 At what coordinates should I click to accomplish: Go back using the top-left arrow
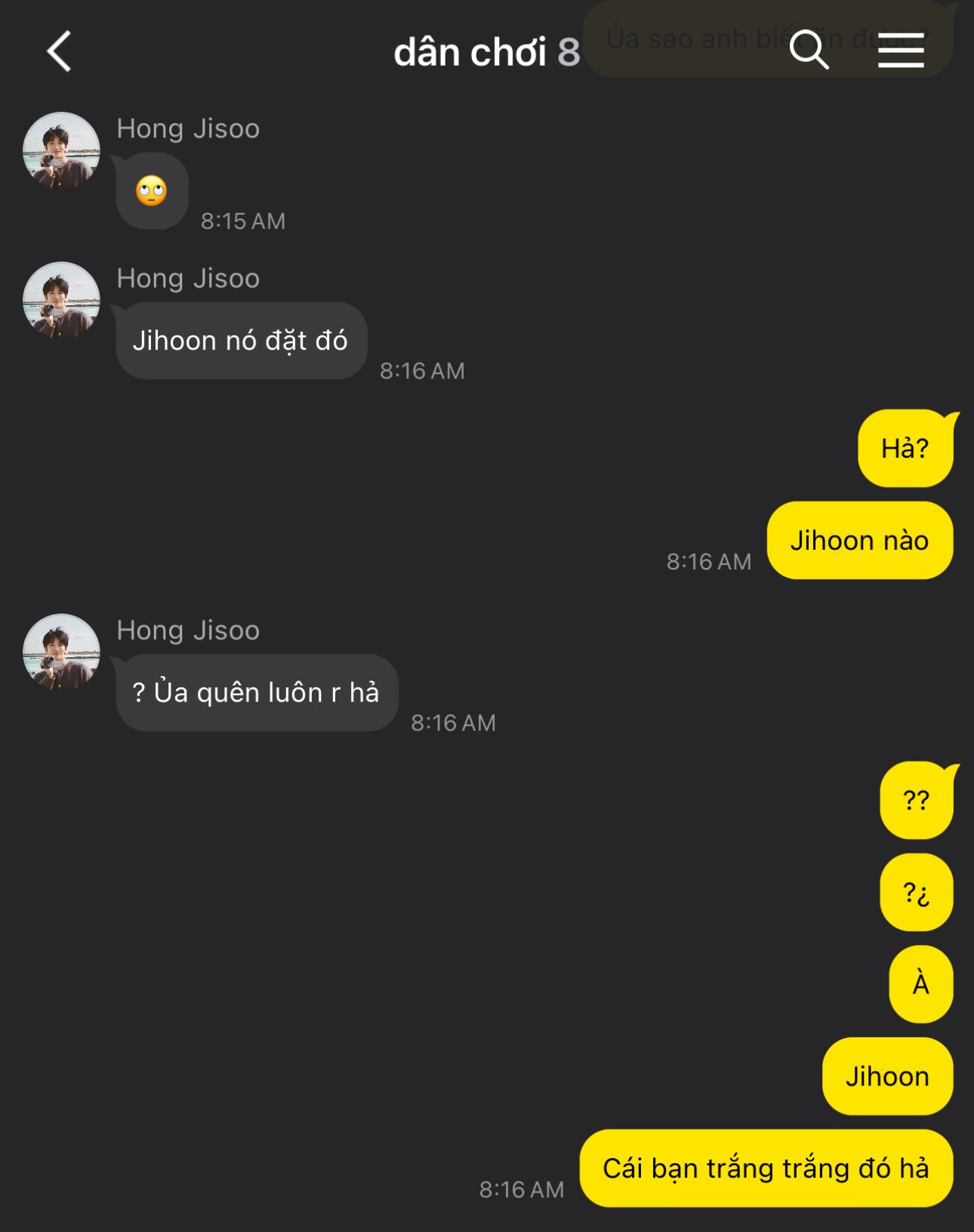pyautogui.click(x=60, y=51)
